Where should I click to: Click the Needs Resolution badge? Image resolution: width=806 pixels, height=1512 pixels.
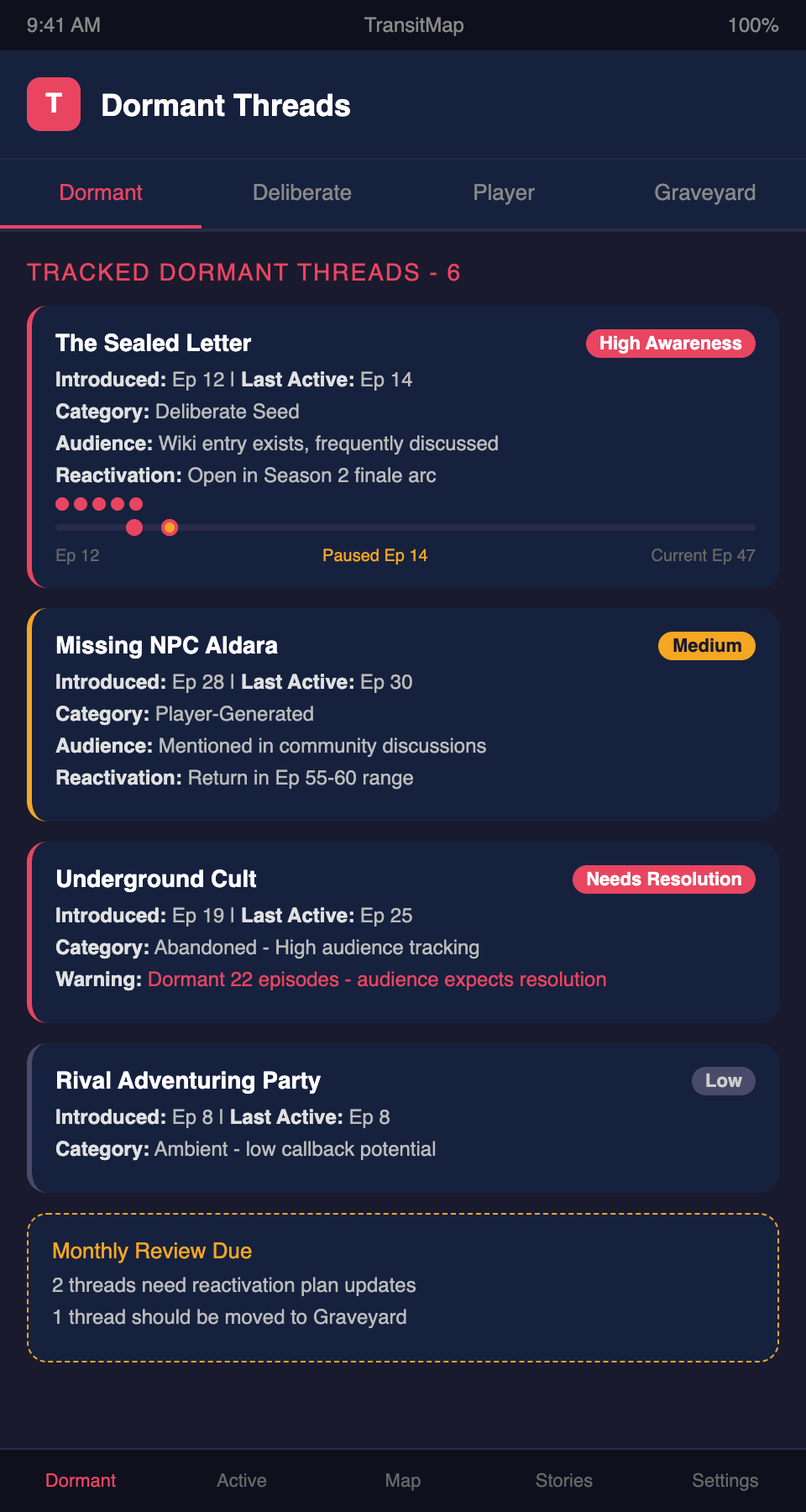click(x=663, y=879)
